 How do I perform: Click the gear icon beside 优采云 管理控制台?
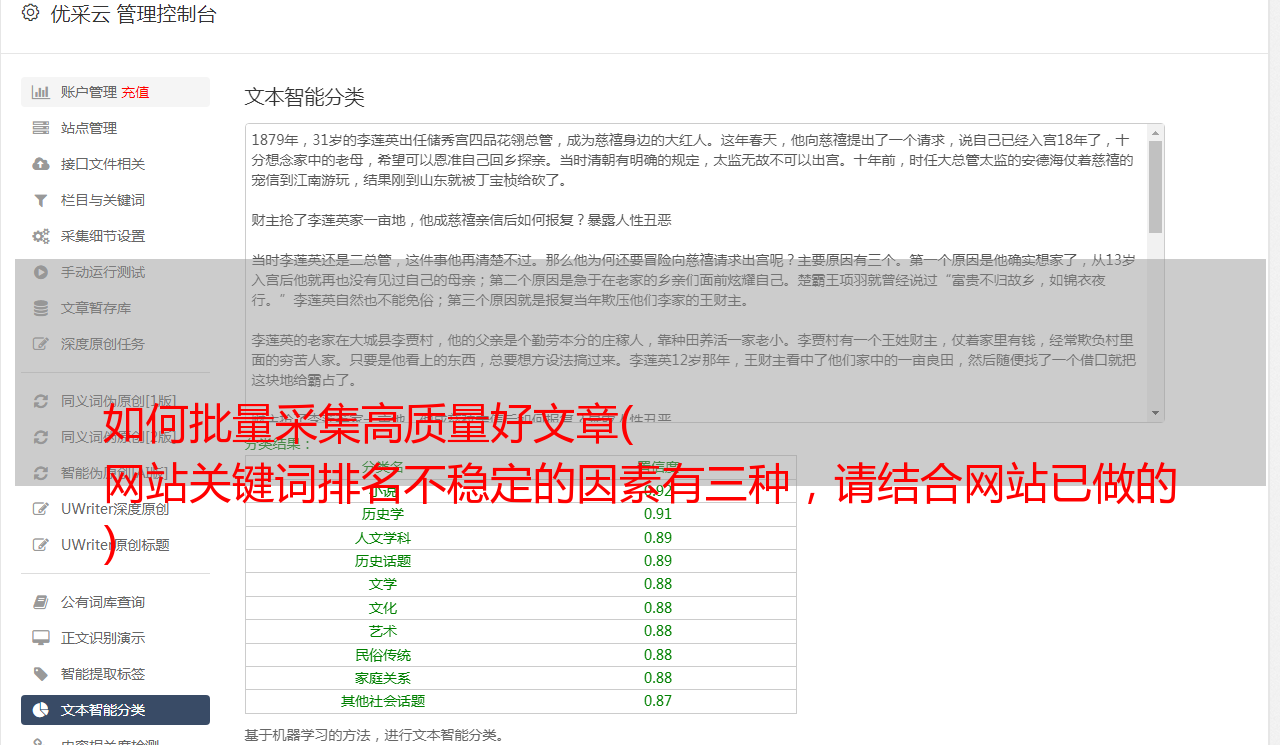click(30, 13)
